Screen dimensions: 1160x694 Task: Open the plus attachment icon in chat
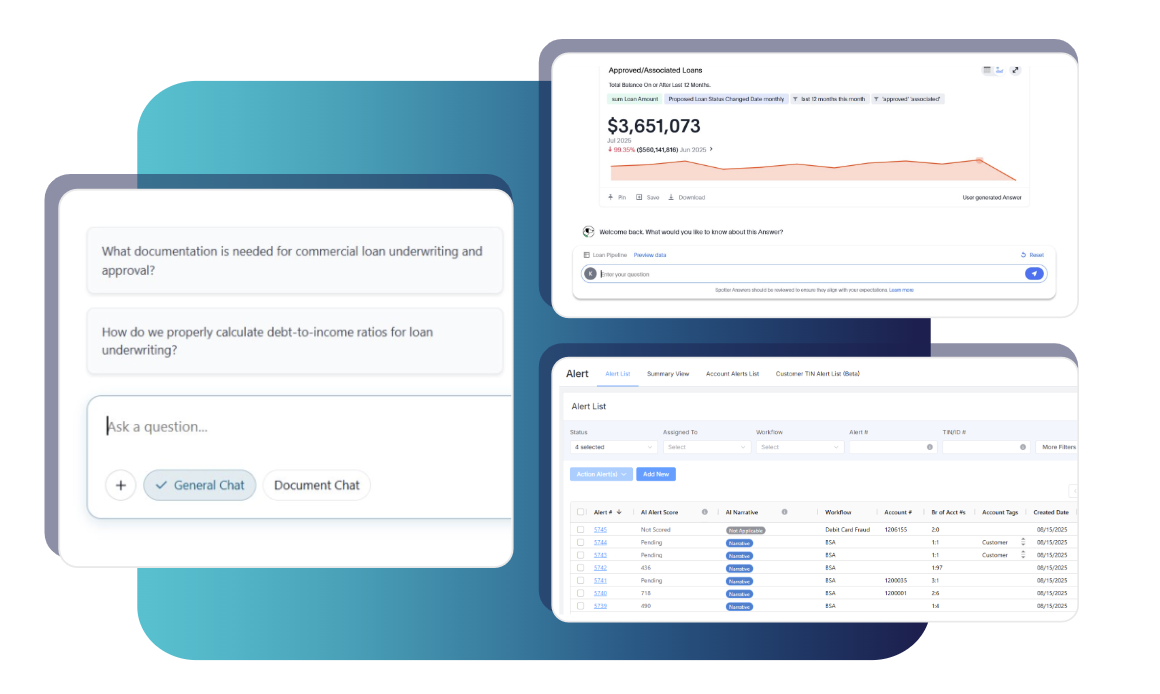coord(121,484)
